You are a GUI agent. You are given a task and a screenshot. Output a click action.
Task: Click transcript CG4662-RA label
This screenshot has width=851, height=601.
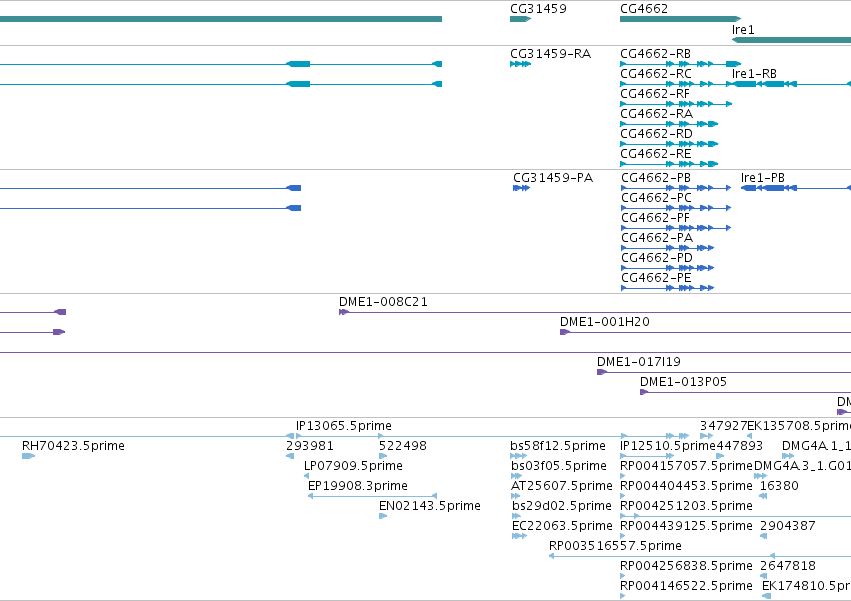[x=656, y=114]
